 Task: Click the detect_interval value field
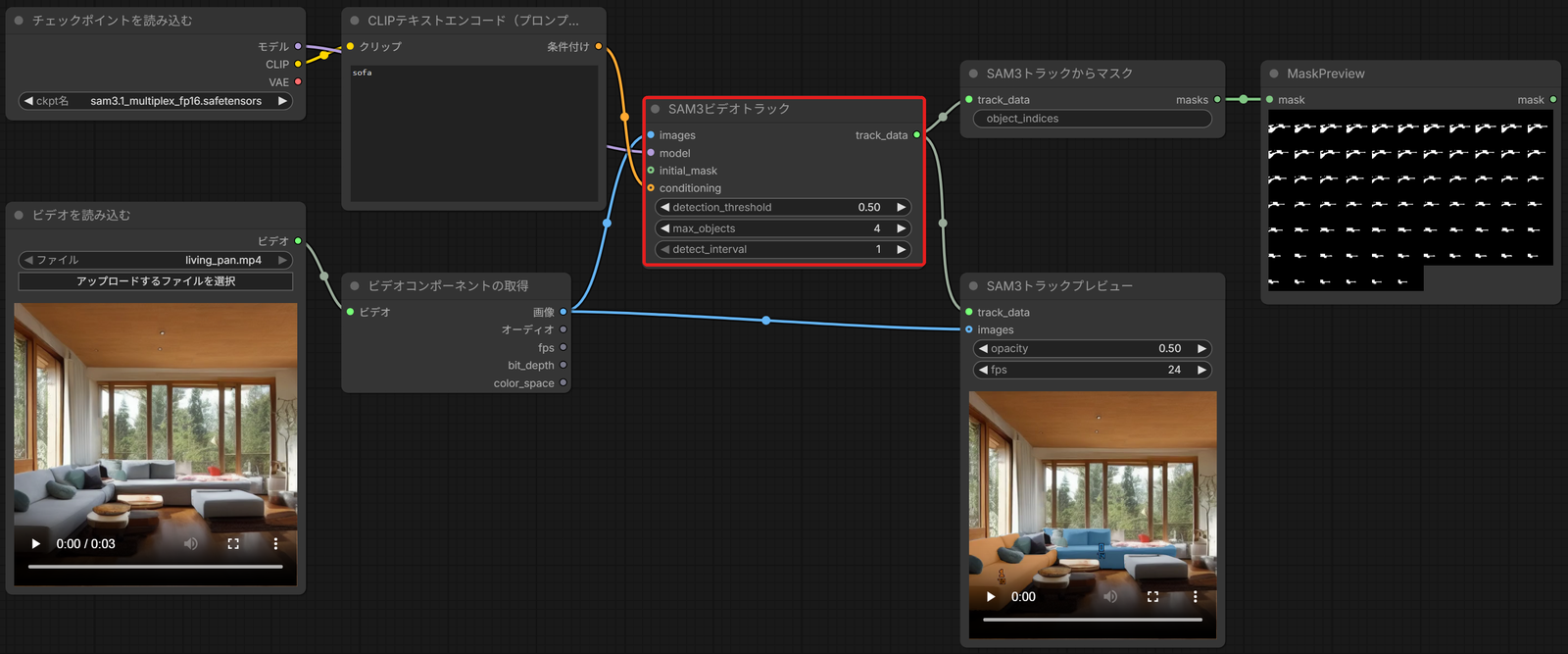pyautogui.click(x=783, y=249)
